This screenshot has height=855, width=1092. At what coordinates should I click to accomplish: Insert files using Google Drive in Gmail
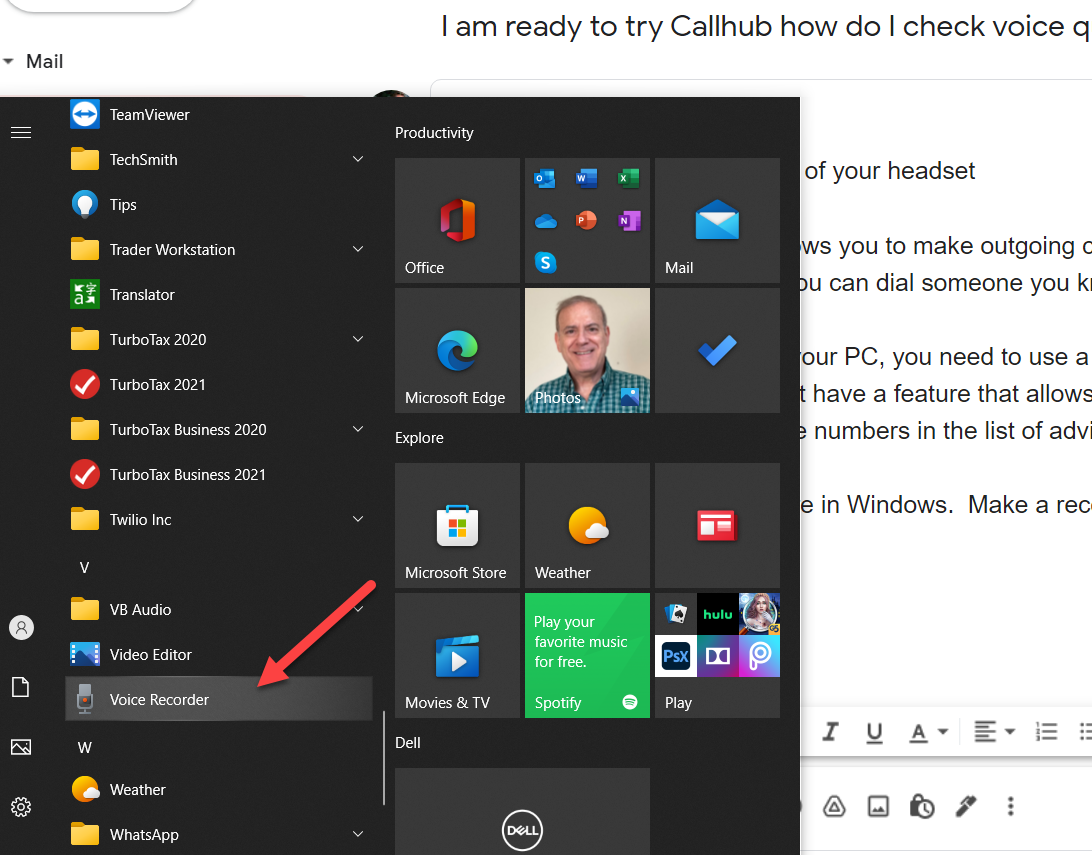pos(834,806)
